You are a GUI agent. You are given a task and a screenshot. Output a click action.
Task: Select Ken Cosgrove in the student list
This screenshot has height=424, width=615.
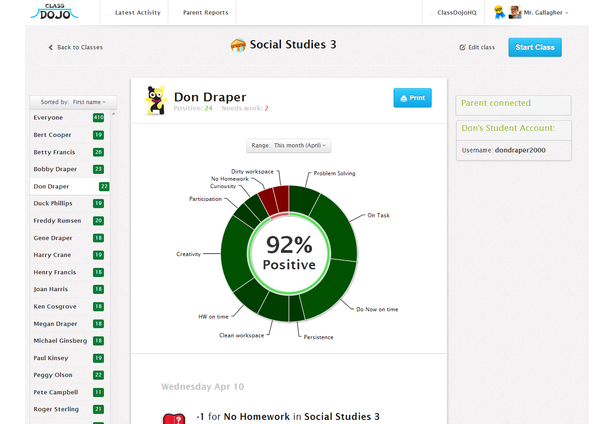pos(70,307)
